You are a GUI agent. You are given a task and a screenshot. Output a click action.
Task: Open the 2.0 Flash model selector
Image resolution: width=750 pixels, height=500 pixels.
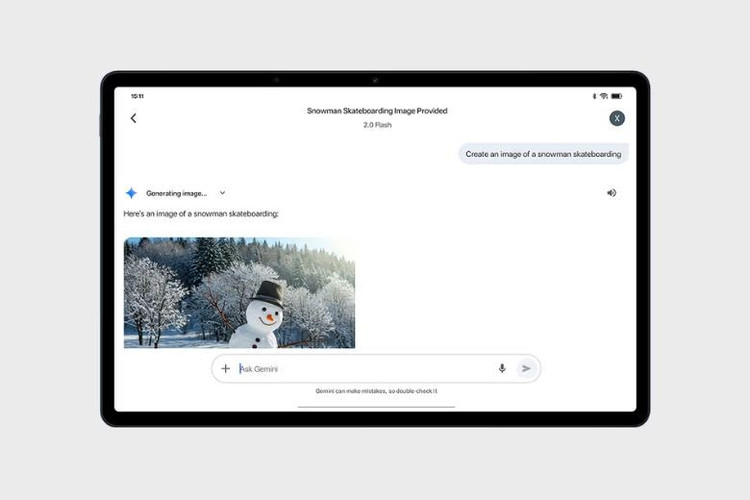pos(376,125)
